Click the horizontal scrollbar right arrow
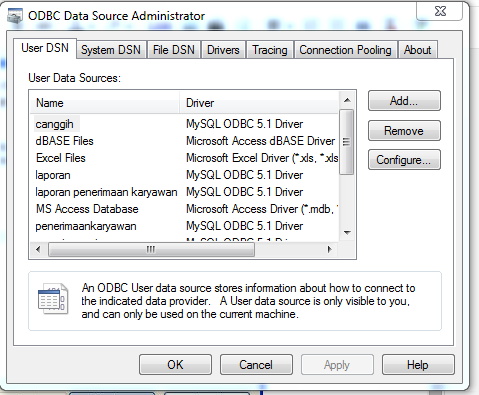Screen dimensions: 479x395 click(329, 249)
